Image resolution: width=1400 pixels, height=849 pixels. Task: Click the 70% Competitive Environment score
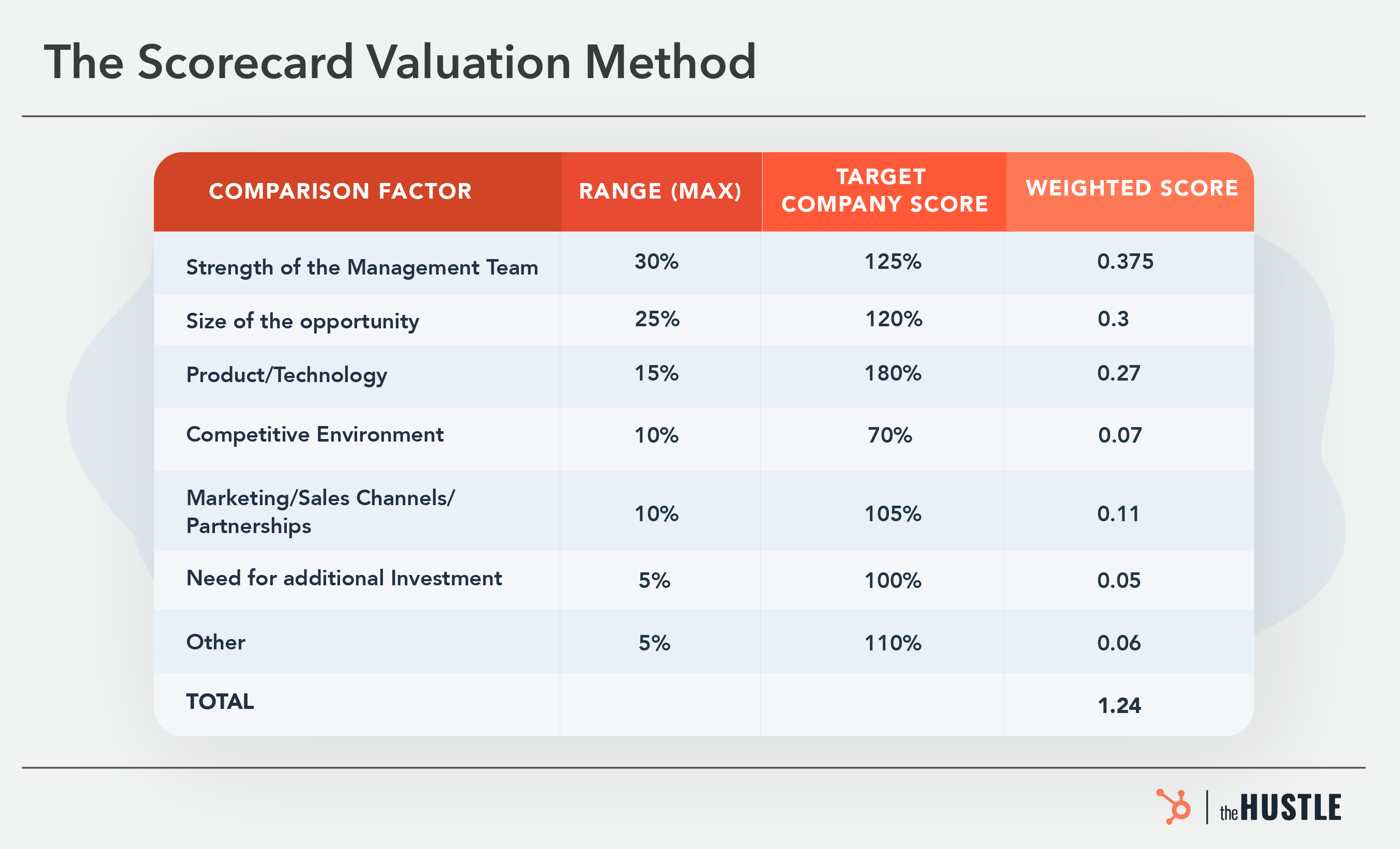pyautogui.click(x=889, y=435)
